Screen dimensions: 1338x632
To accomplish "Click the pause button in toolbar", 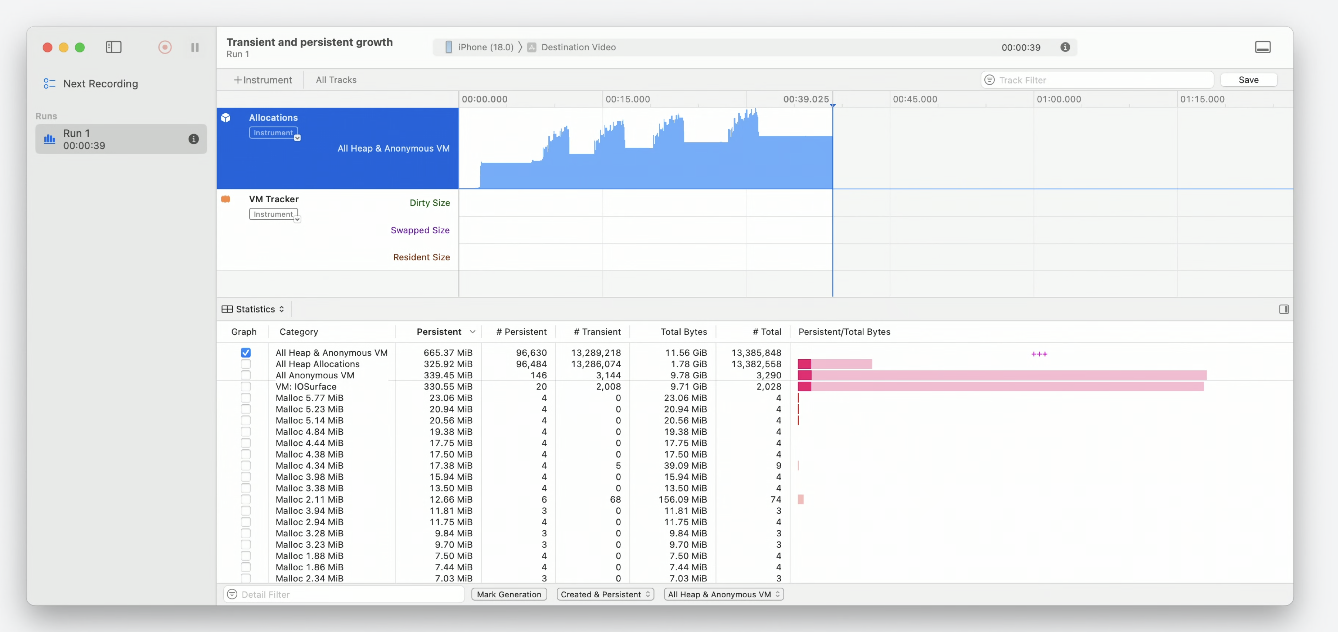I will pos(195,47).
